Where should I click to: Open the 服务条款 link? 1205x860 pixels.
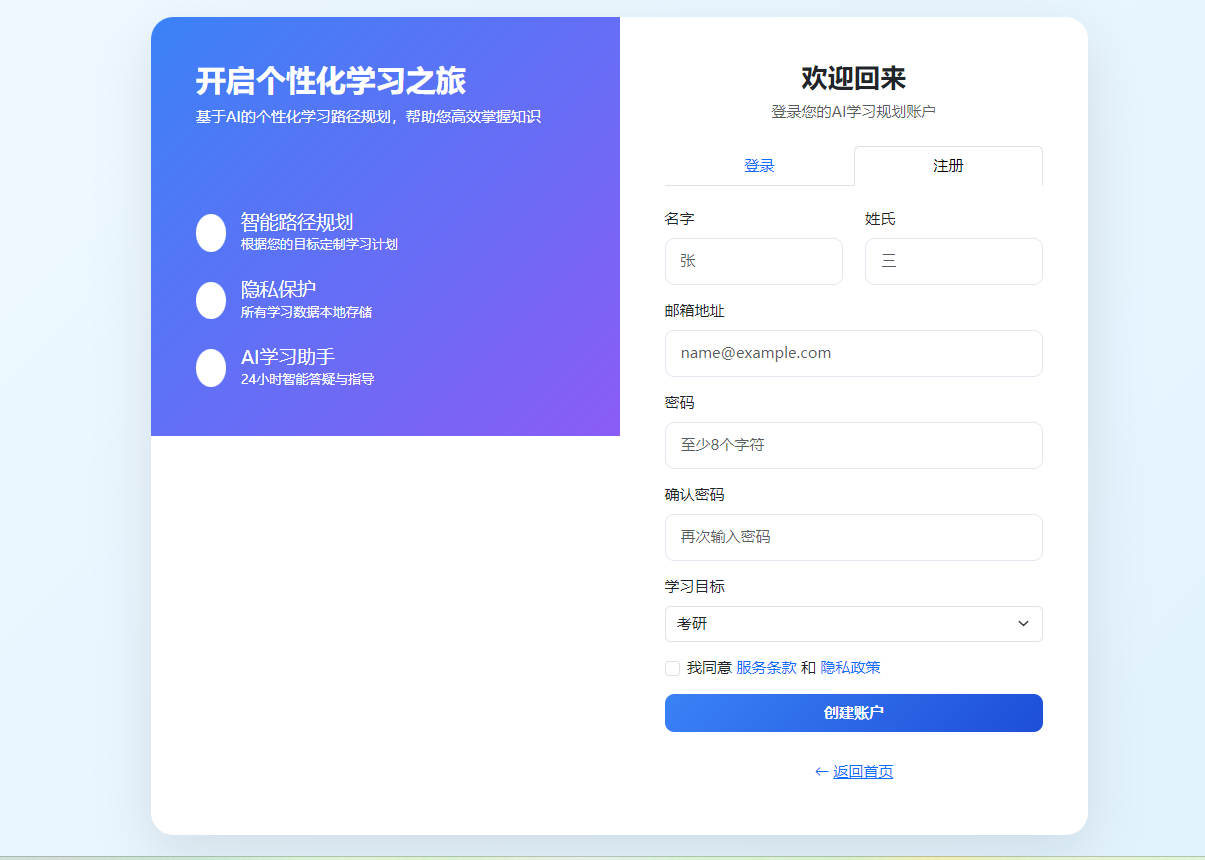pos(764,667)
